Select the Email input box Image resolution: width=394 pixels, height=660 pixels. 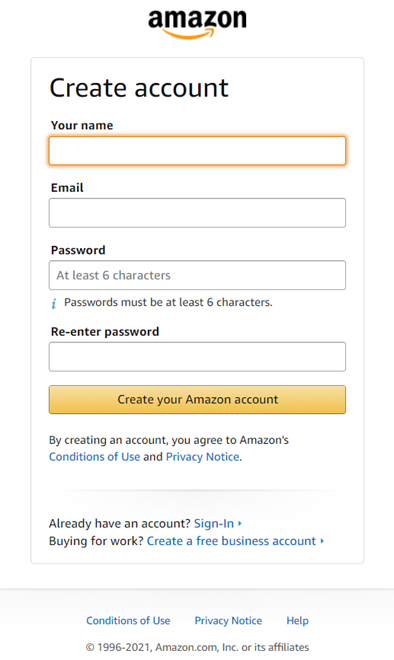point(197,213)
